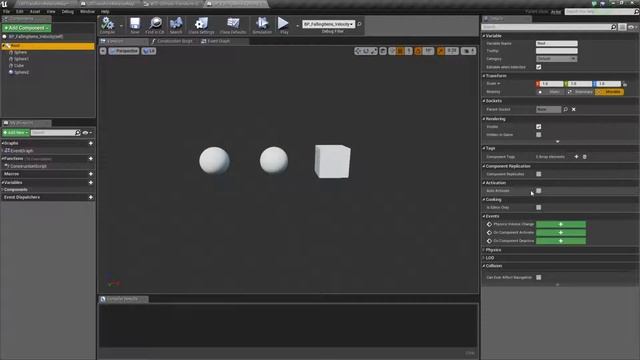Open My Blueprint view options eye dropdown
Screen dimensions: 640x360
(x=87, y=133)
